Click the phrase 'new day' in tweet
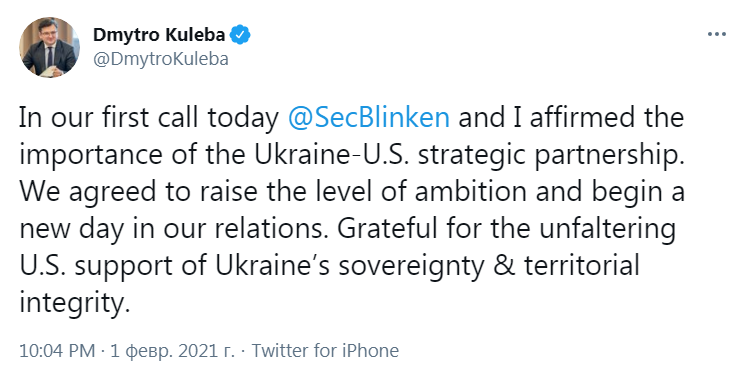 [x=72, y=228]
